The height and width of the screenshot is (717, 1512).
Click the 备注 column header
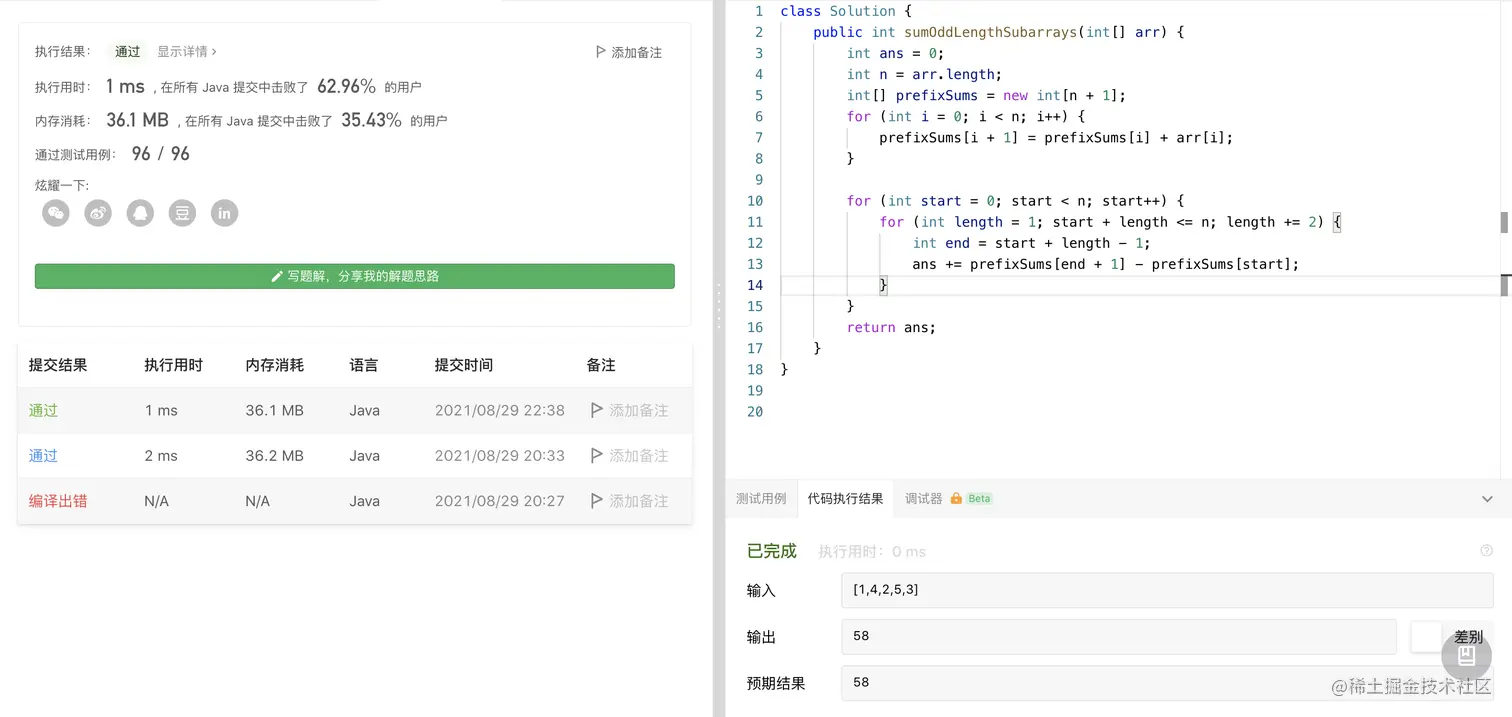point(601,365)
